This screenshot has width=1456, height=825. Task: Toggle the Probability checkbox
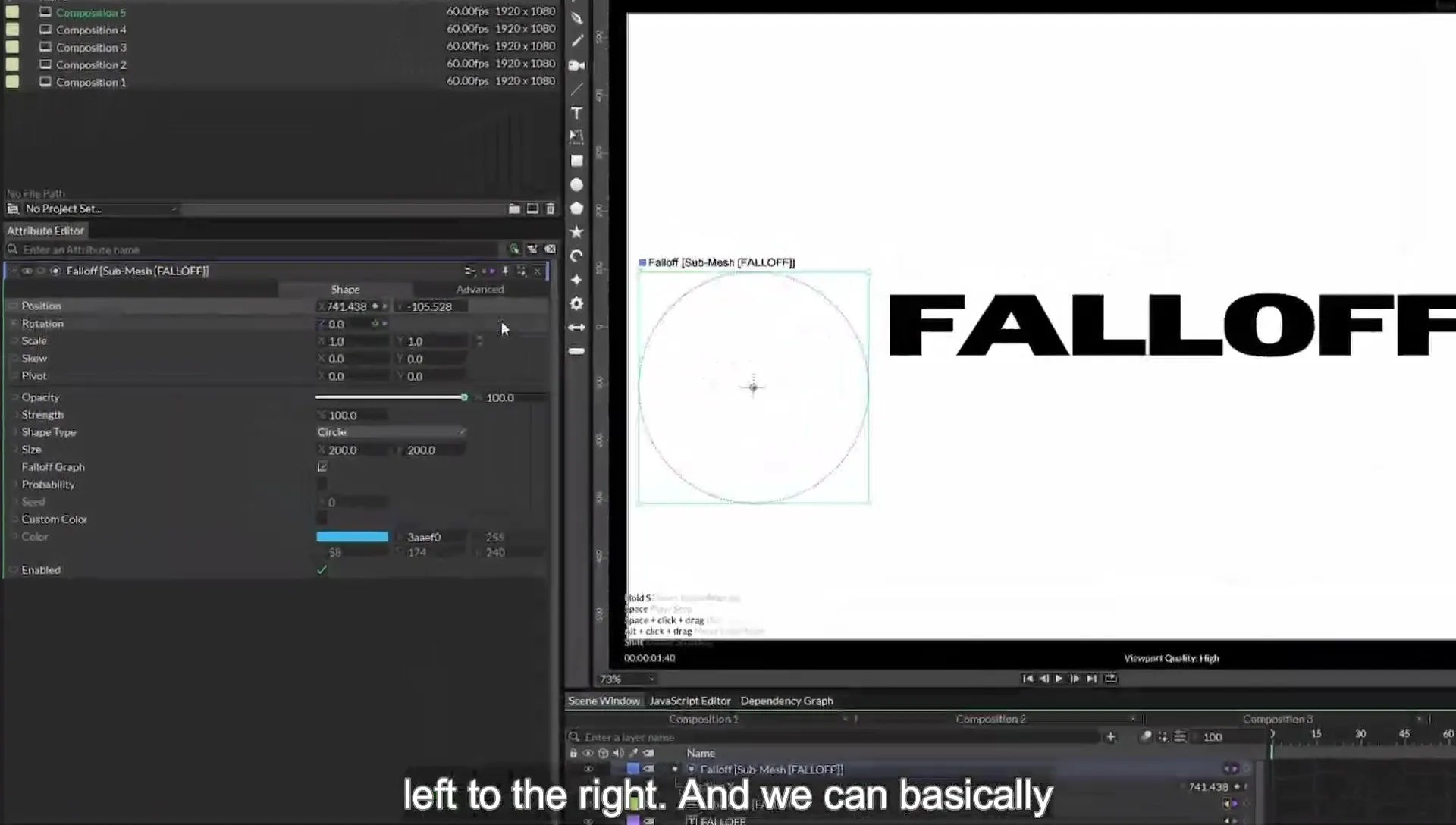[x=322, y=485]
